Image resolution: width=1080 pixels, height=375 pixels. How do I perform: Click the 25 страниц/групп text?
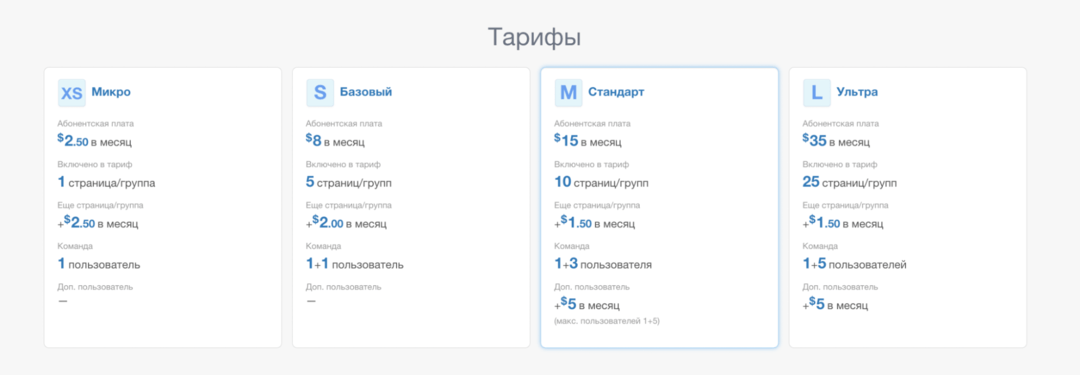pos(850,183)
